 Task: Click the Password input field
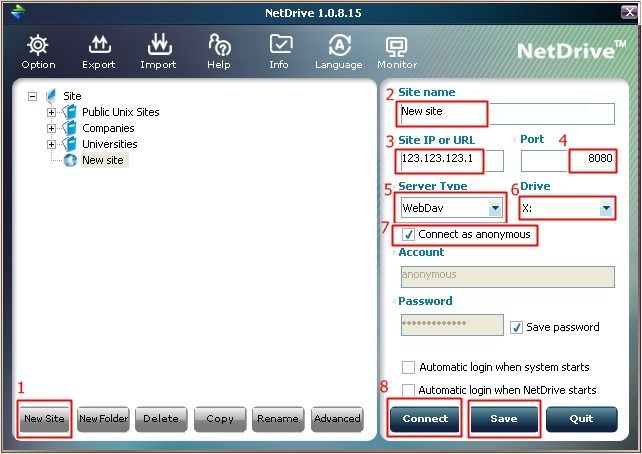452,325
